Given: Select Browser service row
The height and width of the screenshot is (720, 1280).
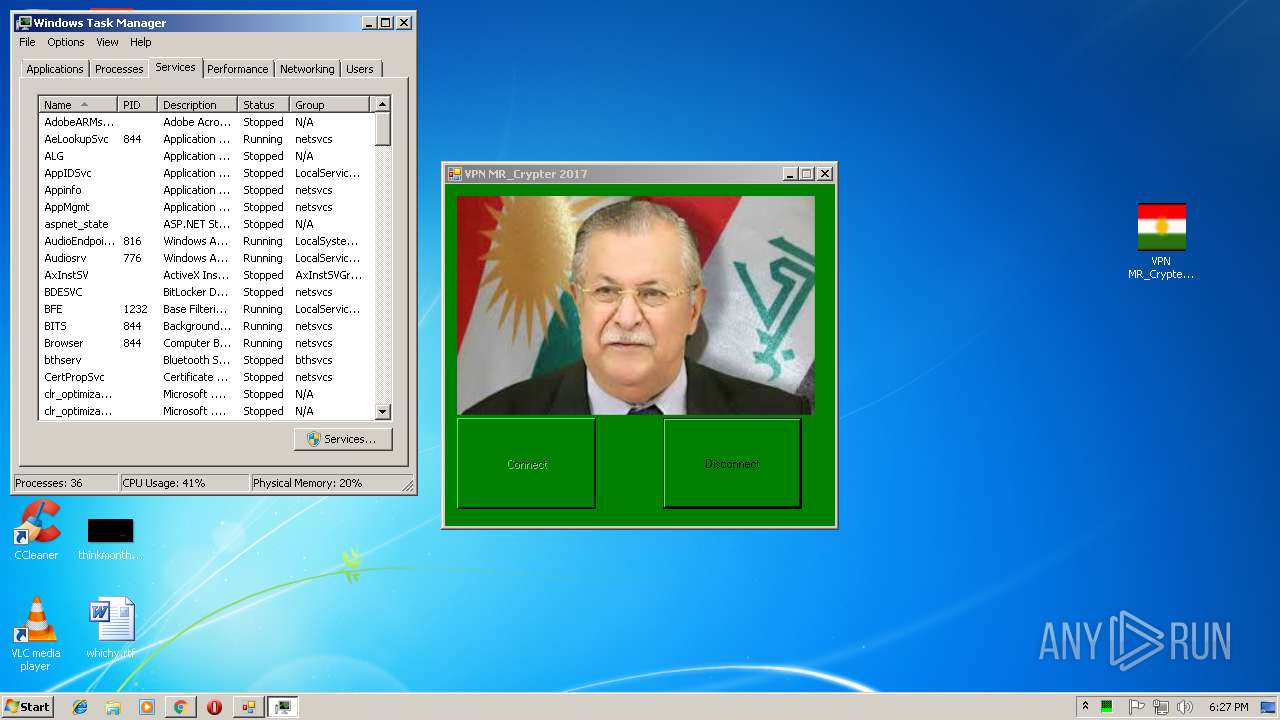Looking at the screenshot, I should [206, 343].
